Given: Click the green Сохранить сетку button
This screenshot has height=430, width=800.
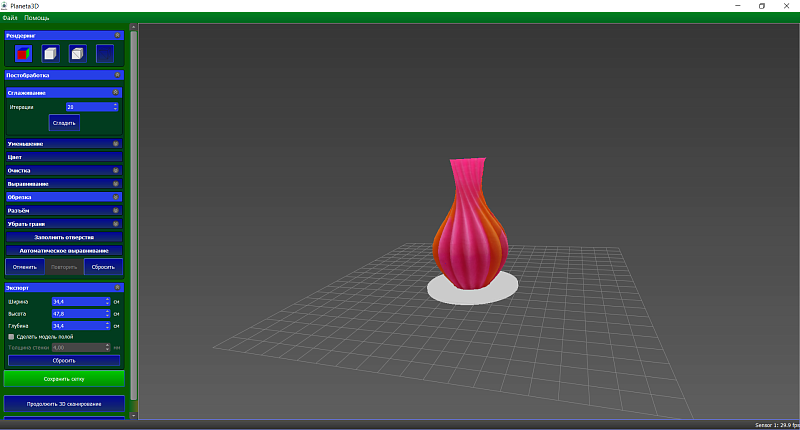Looking at the screenshot, I should click(x=64, y=379).
